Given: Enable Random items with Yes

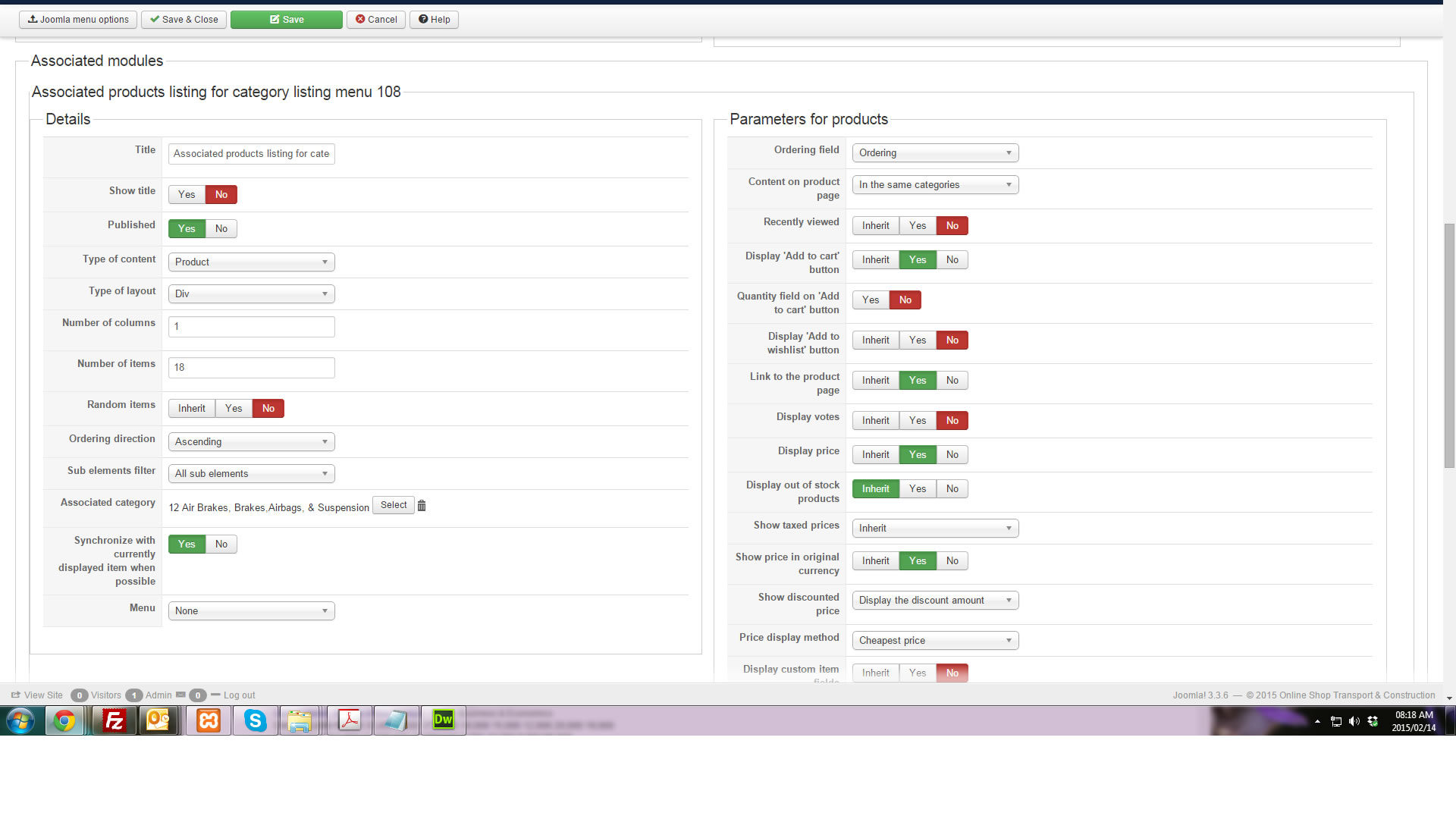Looking at the screenshot, I should tap(234, 409).
